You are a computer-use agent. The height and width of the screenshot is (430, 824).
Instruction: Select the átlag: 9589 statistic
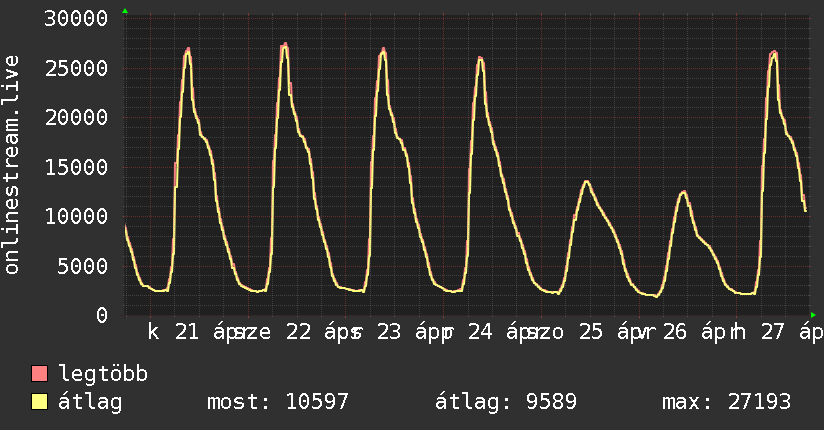[506, 402]
